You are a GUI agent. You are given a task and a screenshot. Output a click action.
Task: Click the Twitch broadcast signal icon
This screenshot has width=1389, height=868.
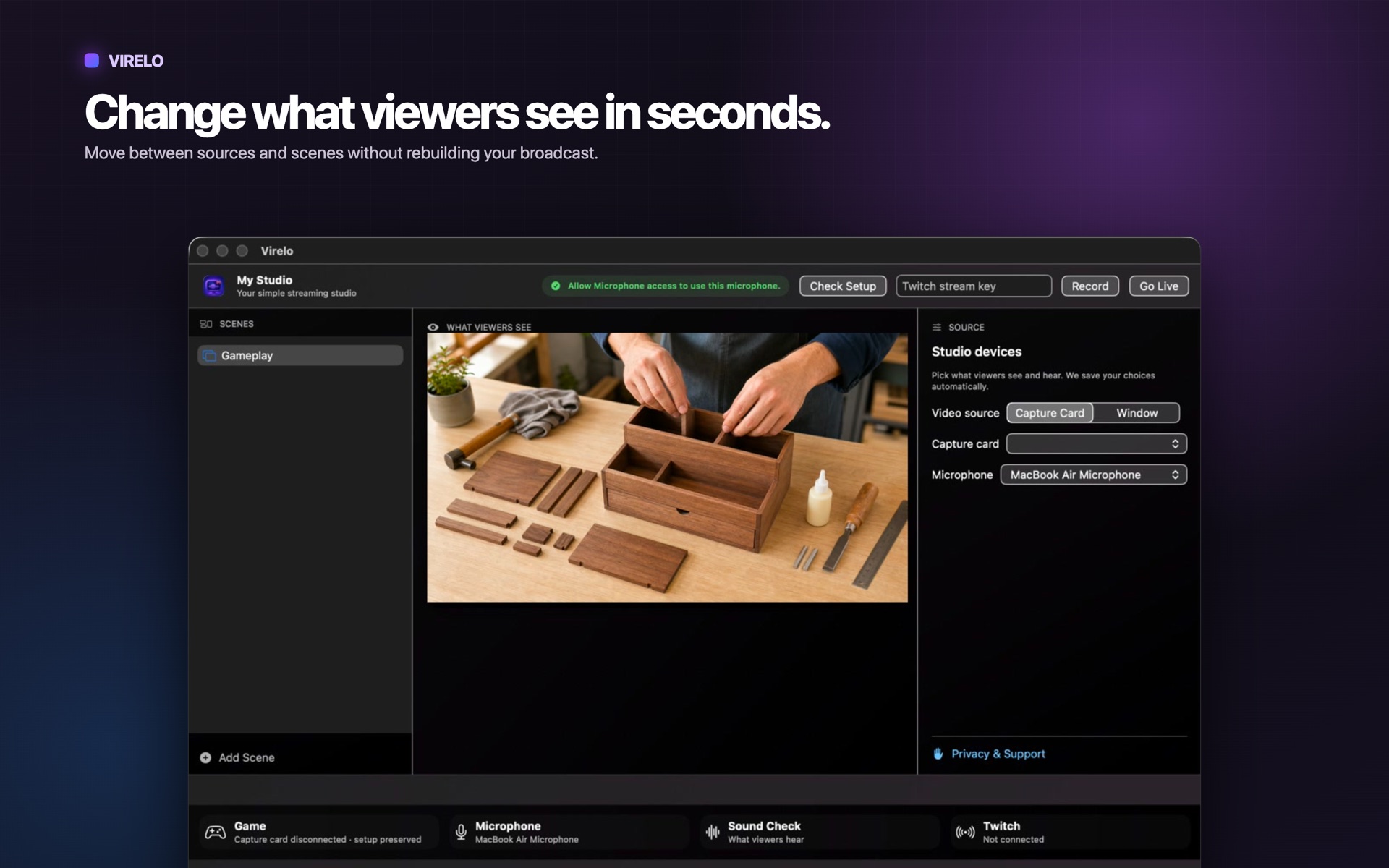(x=965, y=833)
